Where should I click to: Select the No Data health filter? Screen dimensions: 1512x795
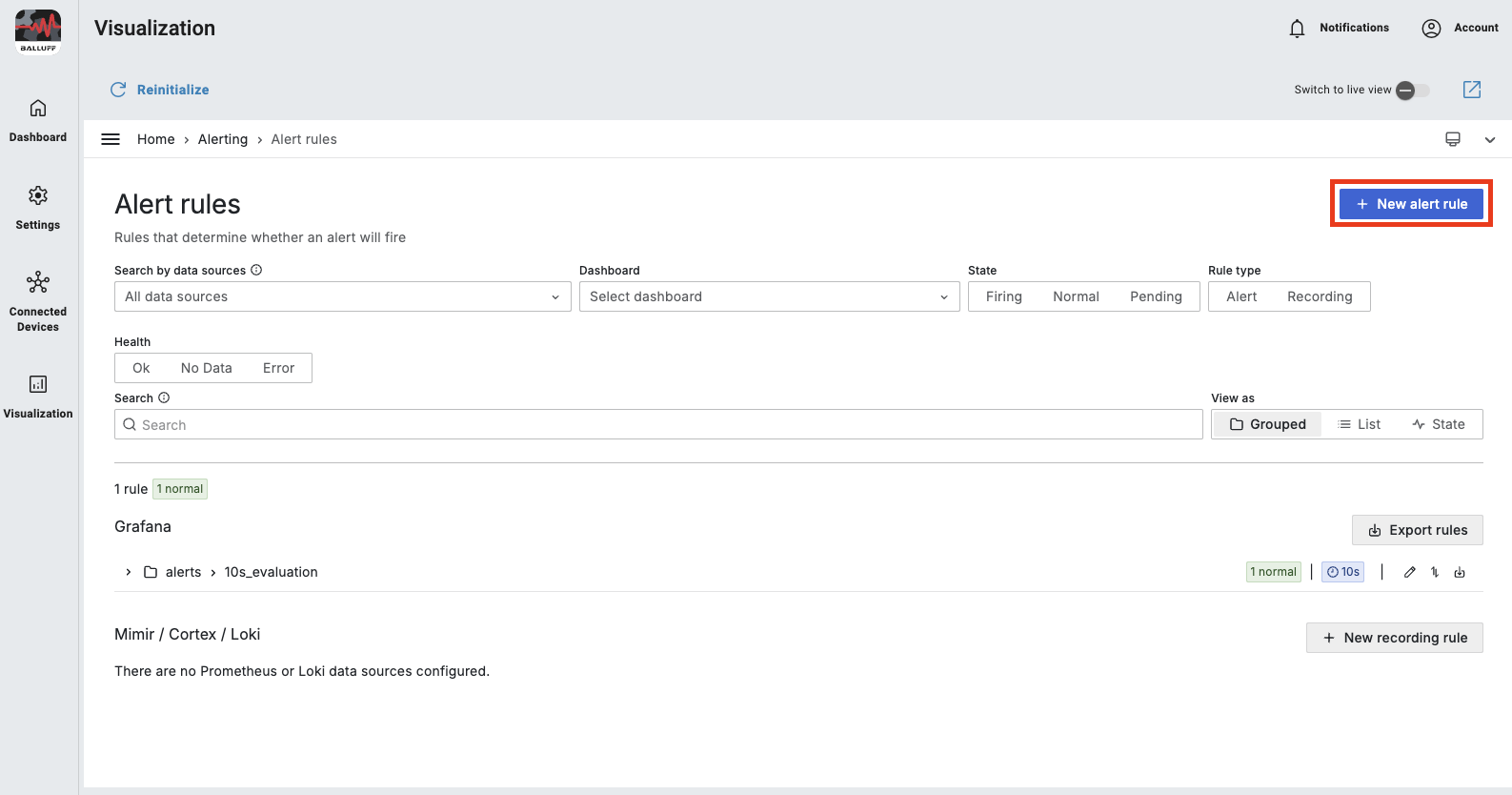pos(206,368)
